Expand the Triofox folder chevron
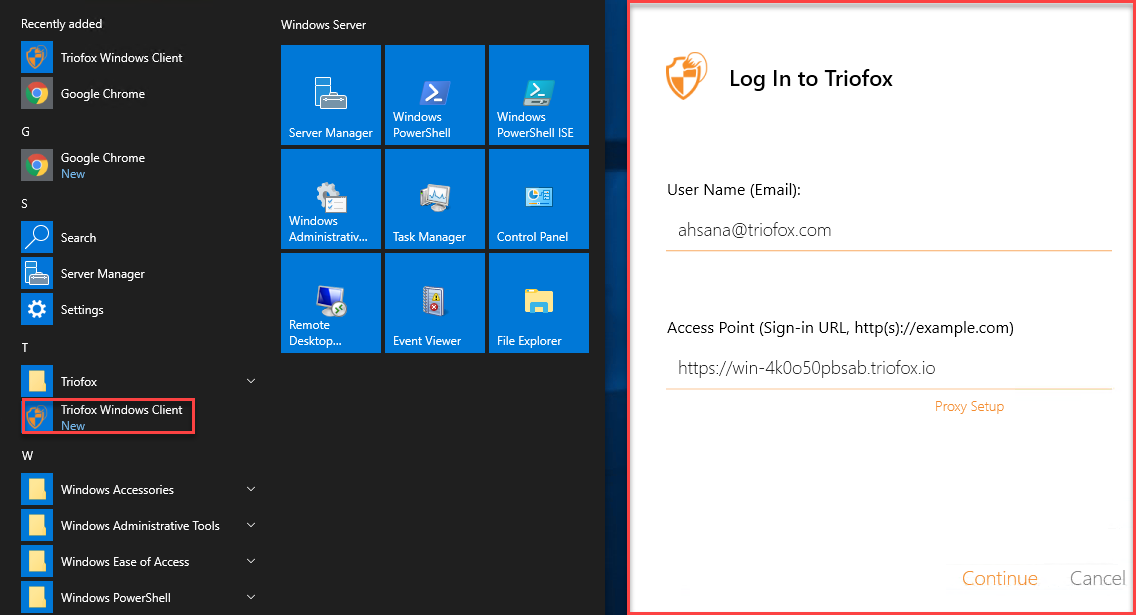Viewport: 1136px width, 615px height. 251,381
